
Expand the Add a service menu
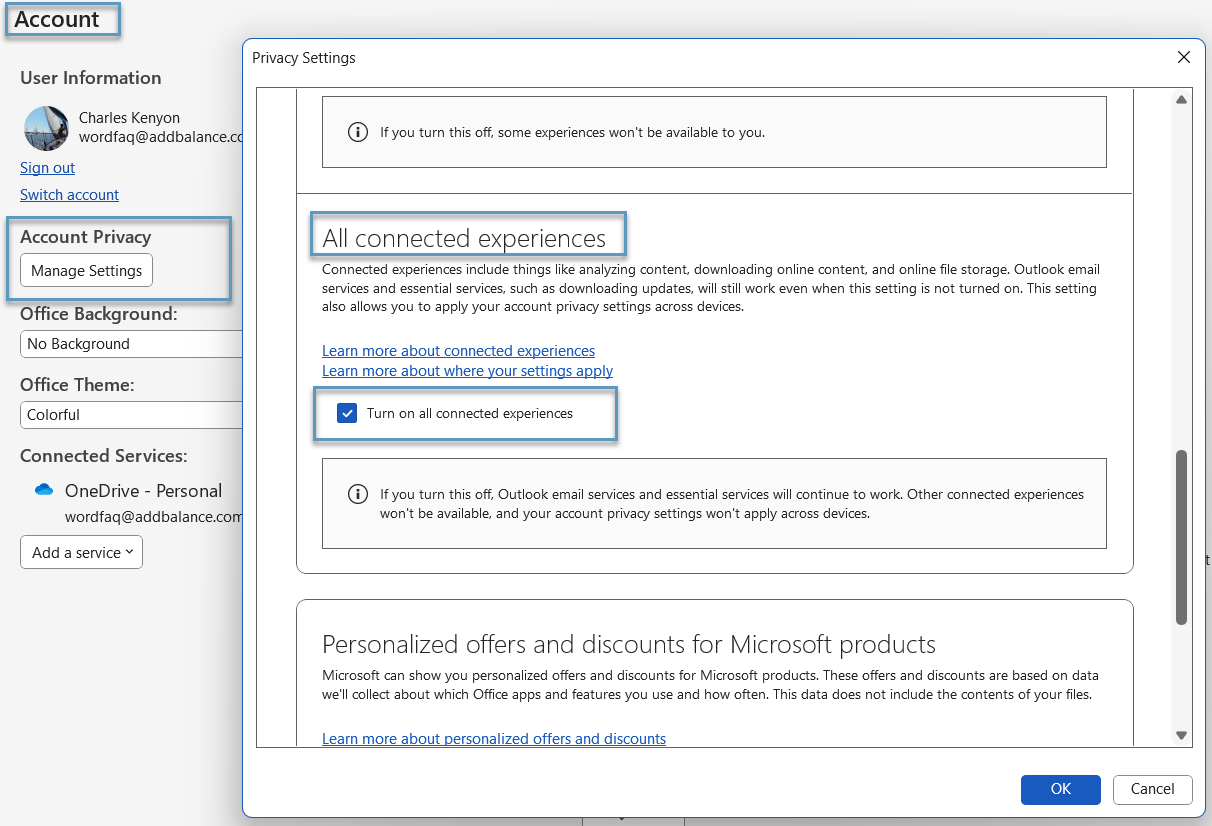(81, 553)
